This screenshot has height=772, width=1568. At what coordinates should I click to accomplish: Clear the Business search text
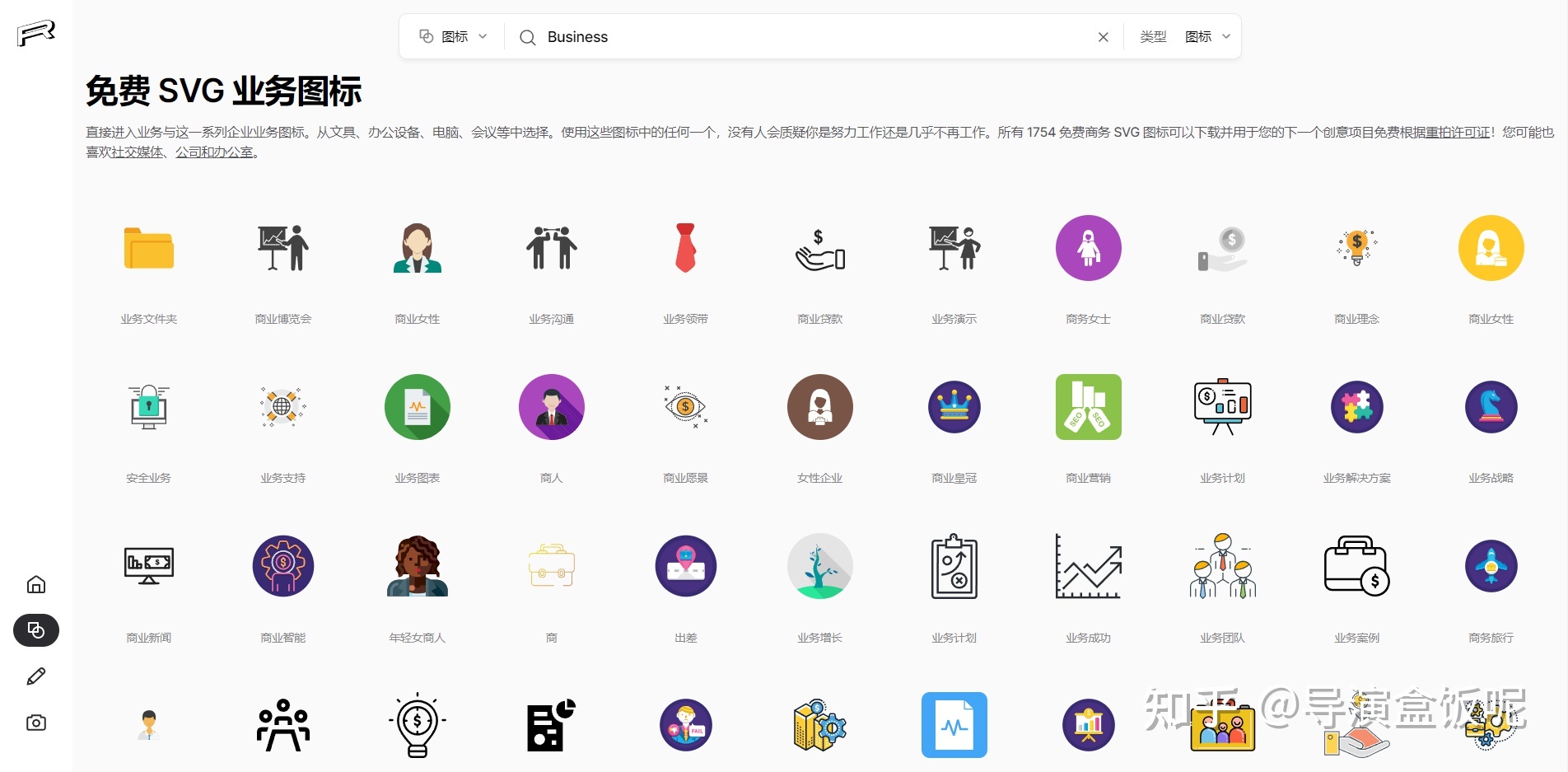pyautogui.click(x=1104, y=37)
